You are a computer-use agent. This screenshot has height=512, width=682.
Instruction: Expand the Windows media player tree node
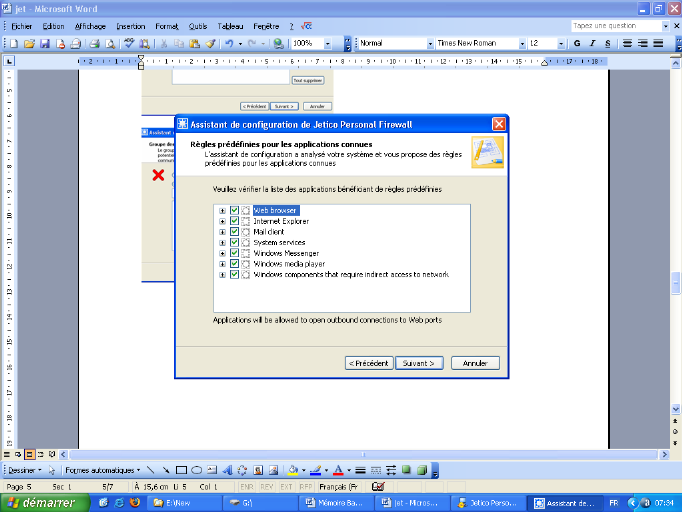tap(222, 264)
